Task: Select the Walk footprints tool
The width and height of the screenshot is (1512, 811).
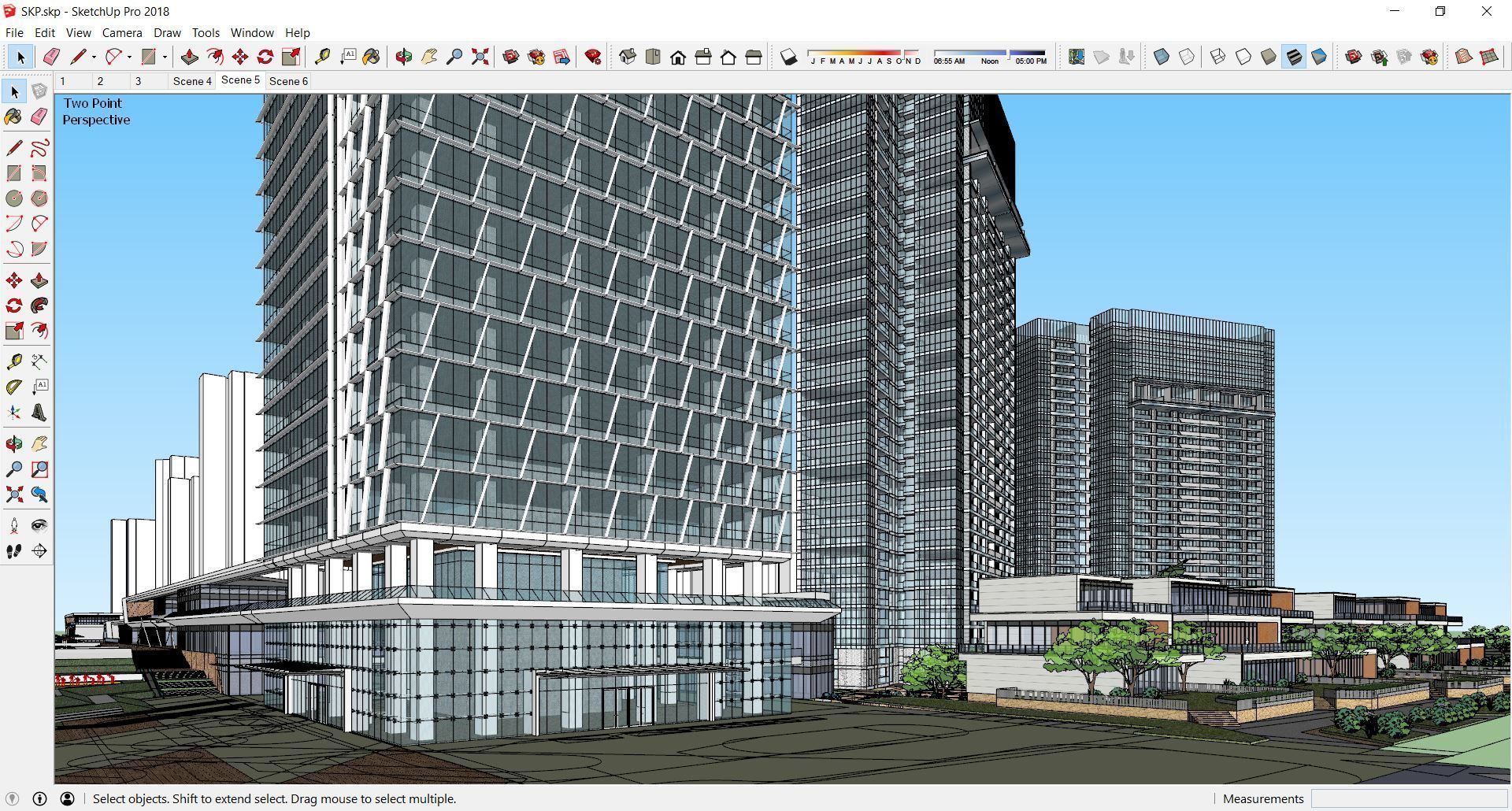Action: (x=14, y=551)
